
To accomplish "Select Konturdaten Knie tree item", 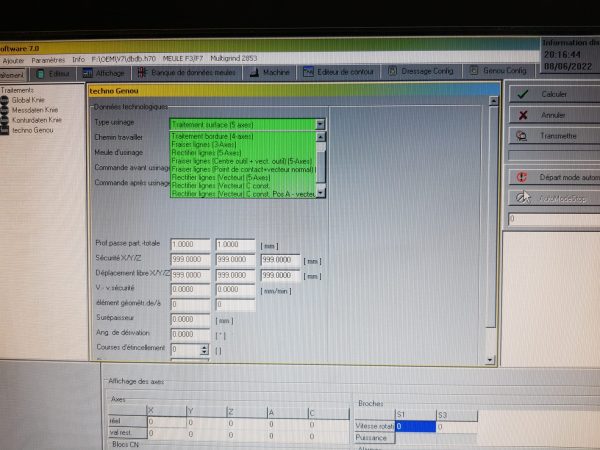I will tap(37, 119).
